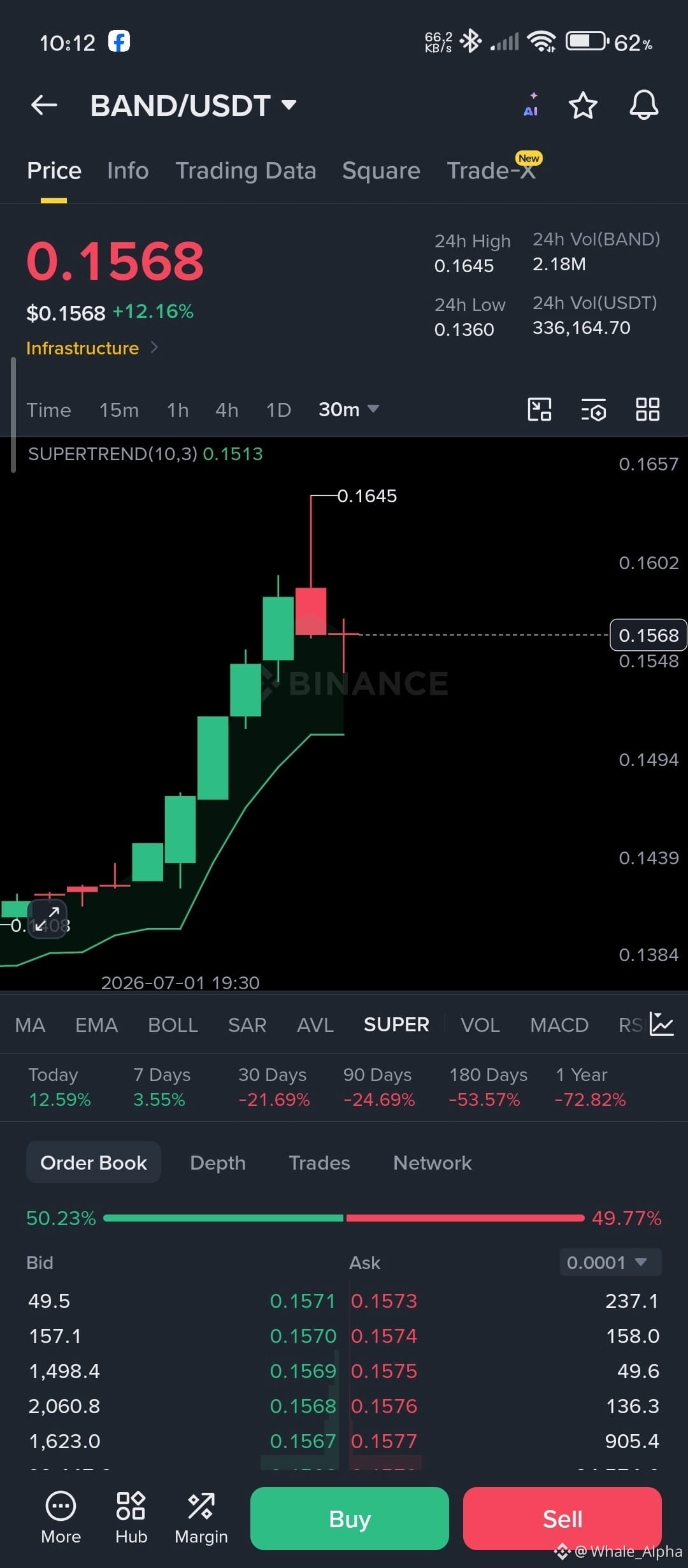Change the 0.0001 price precision dropdown
The image size is (688, 1568).
[x=610, y=1262]
